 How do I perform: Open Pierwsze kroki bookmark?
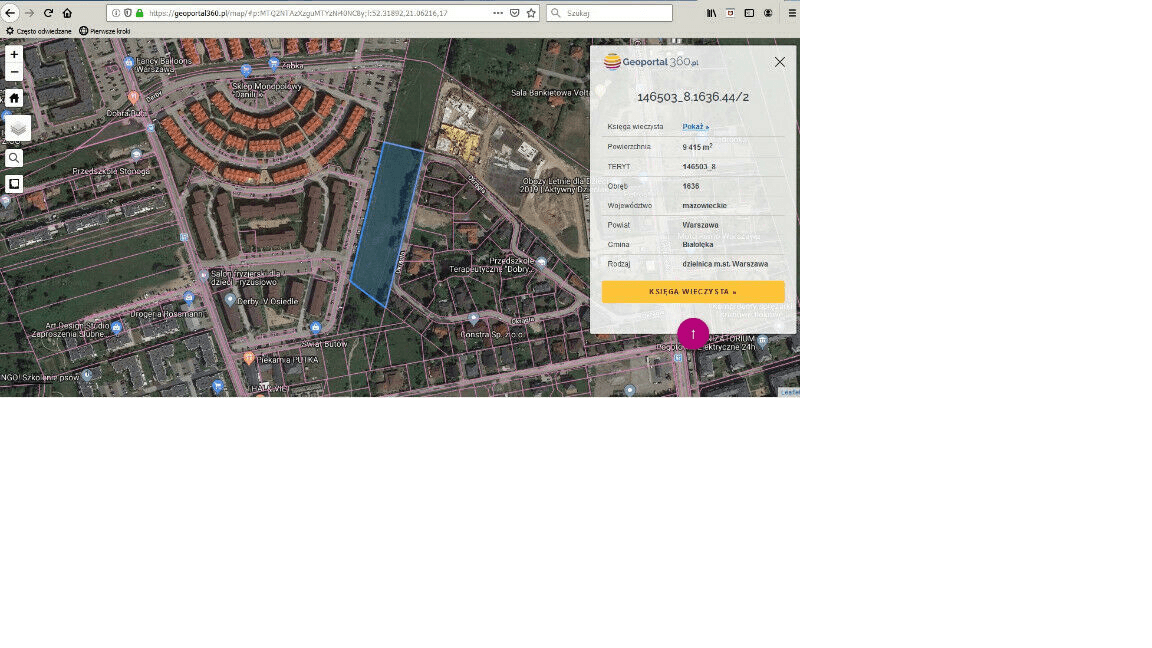coord(104,31)
